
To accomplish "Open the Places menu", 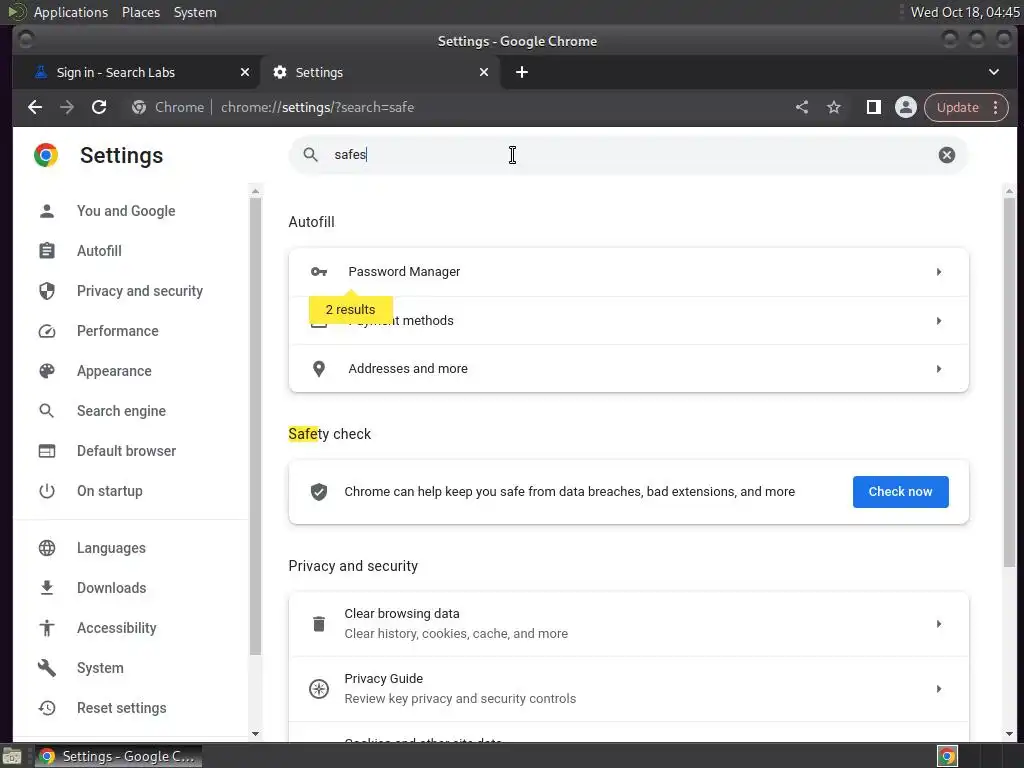I will [141, 12].
